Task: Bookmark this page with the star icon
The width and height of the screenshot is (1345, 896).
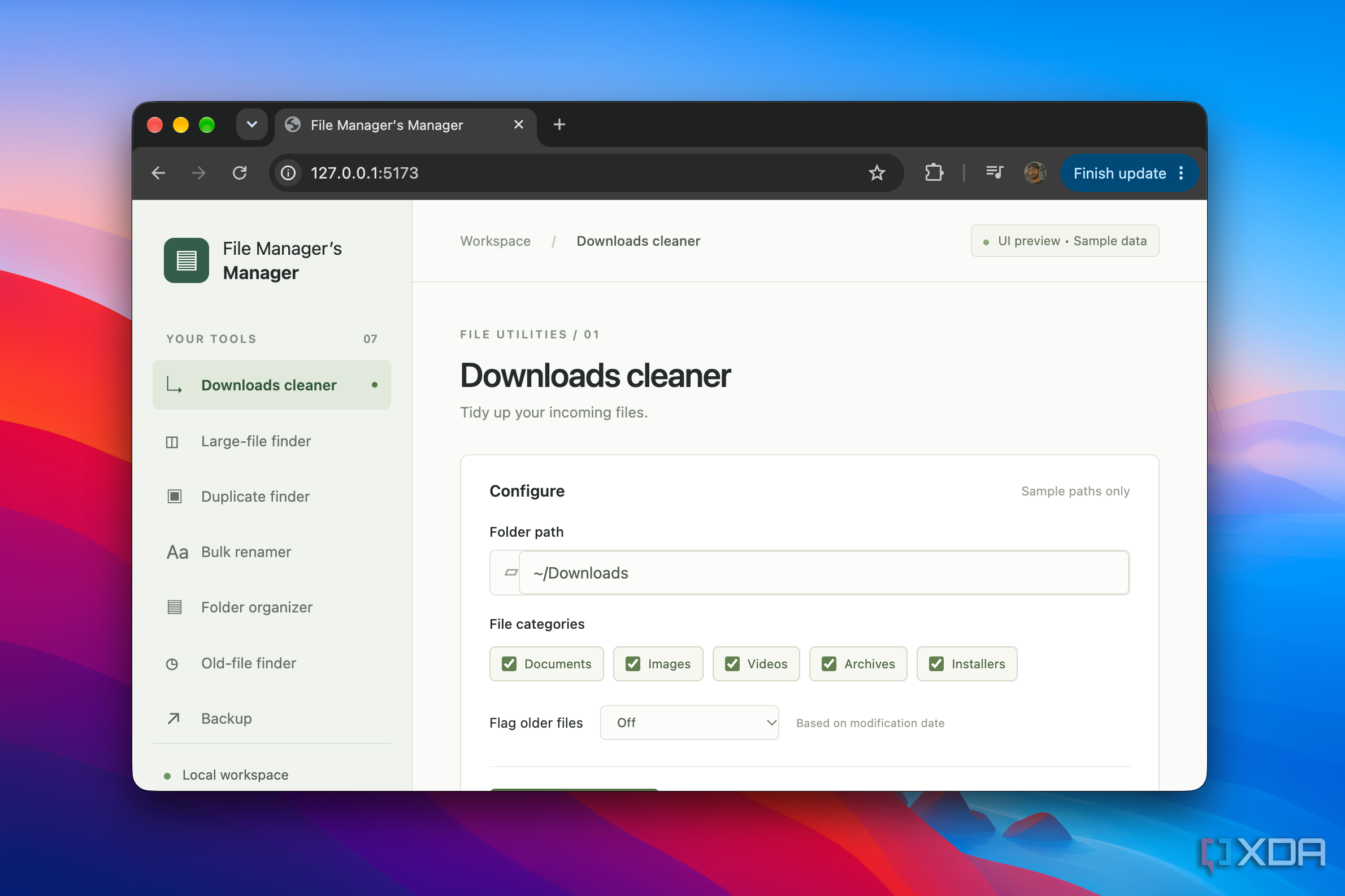Action: tap(877, 172)
